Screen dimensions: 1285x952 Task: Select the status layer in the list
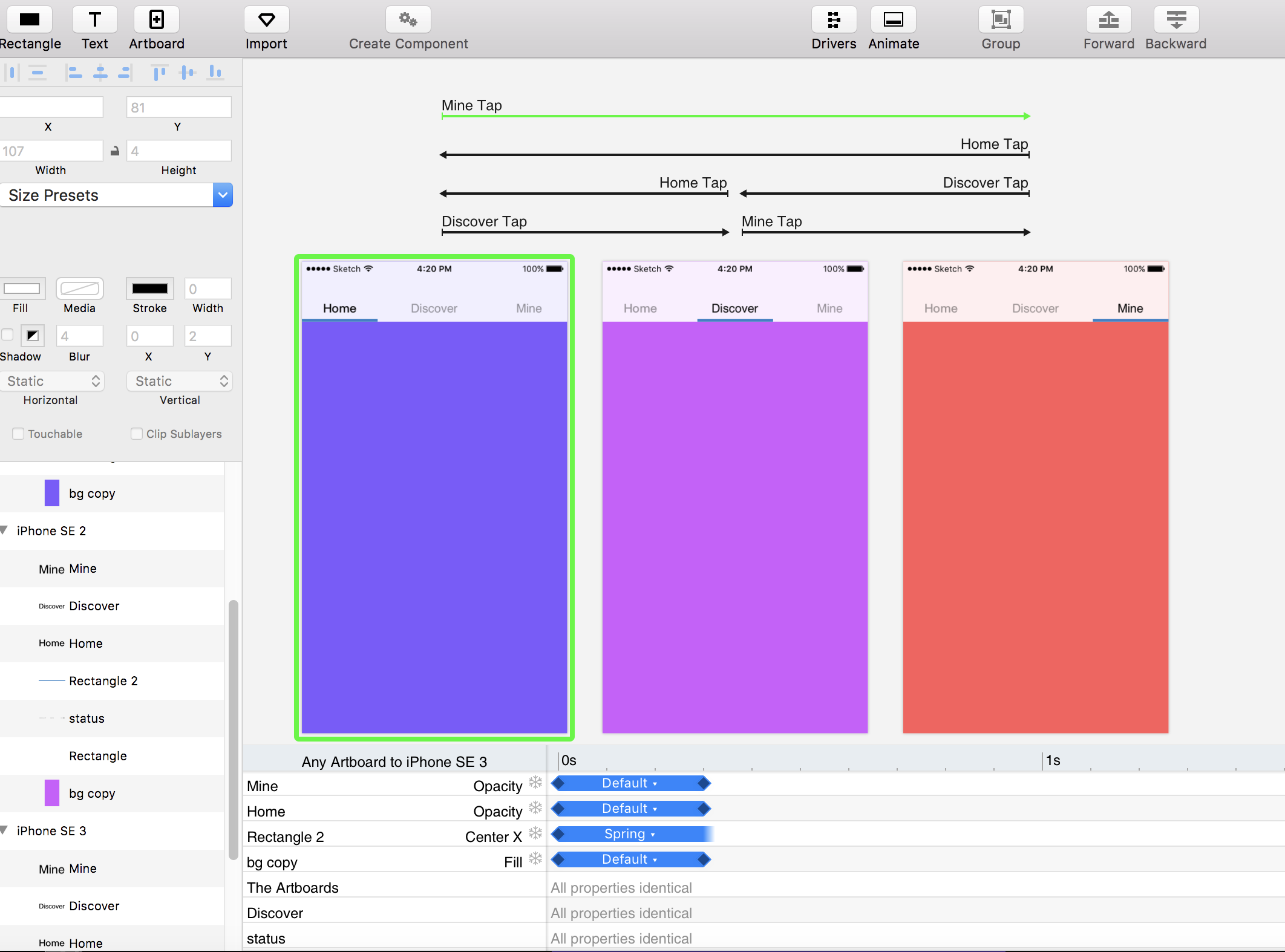pos(112,719)
